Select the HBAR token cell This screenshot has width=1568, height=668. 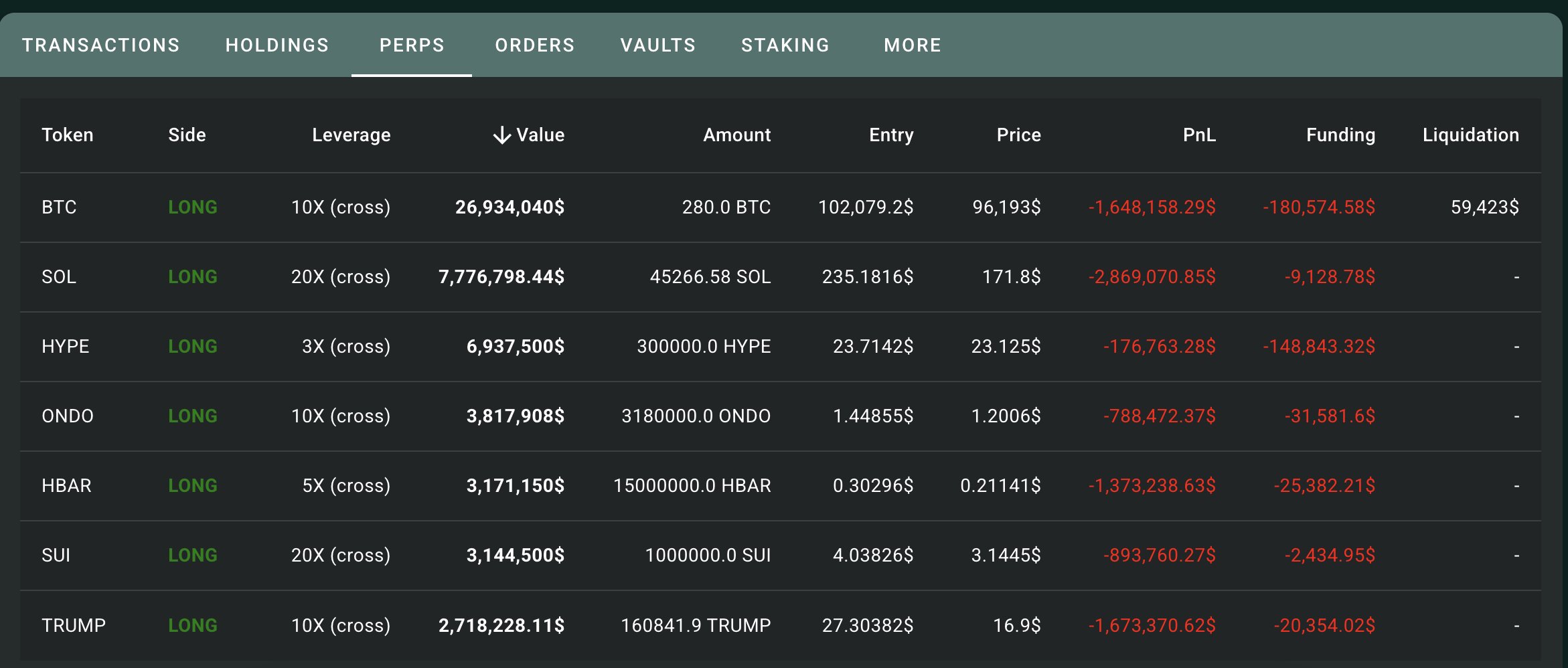pyautogui.click(x=66, y=486)
